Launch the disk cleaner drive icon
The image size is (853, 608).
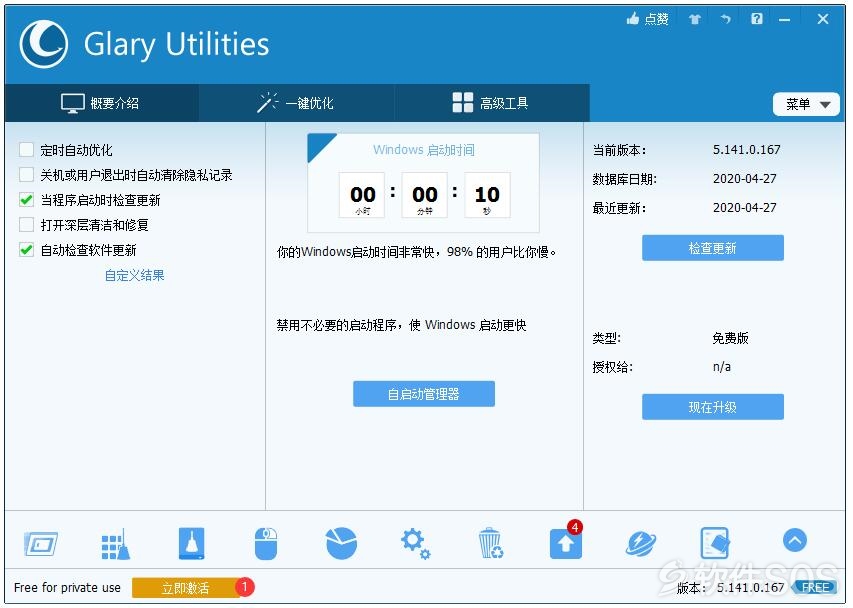[191, 543]
